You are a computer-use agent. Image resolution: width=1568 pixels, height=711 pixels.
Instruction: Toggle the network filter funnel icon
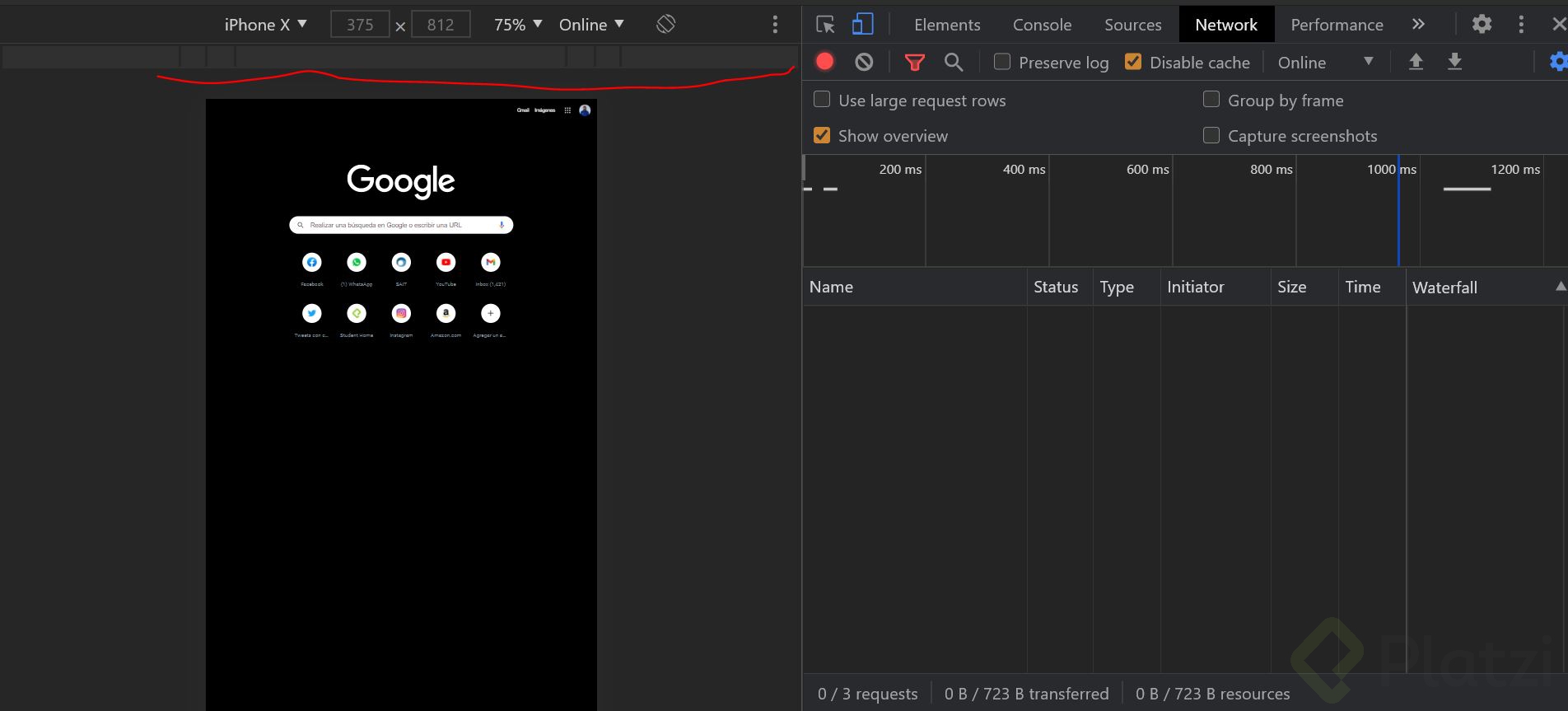914,62
